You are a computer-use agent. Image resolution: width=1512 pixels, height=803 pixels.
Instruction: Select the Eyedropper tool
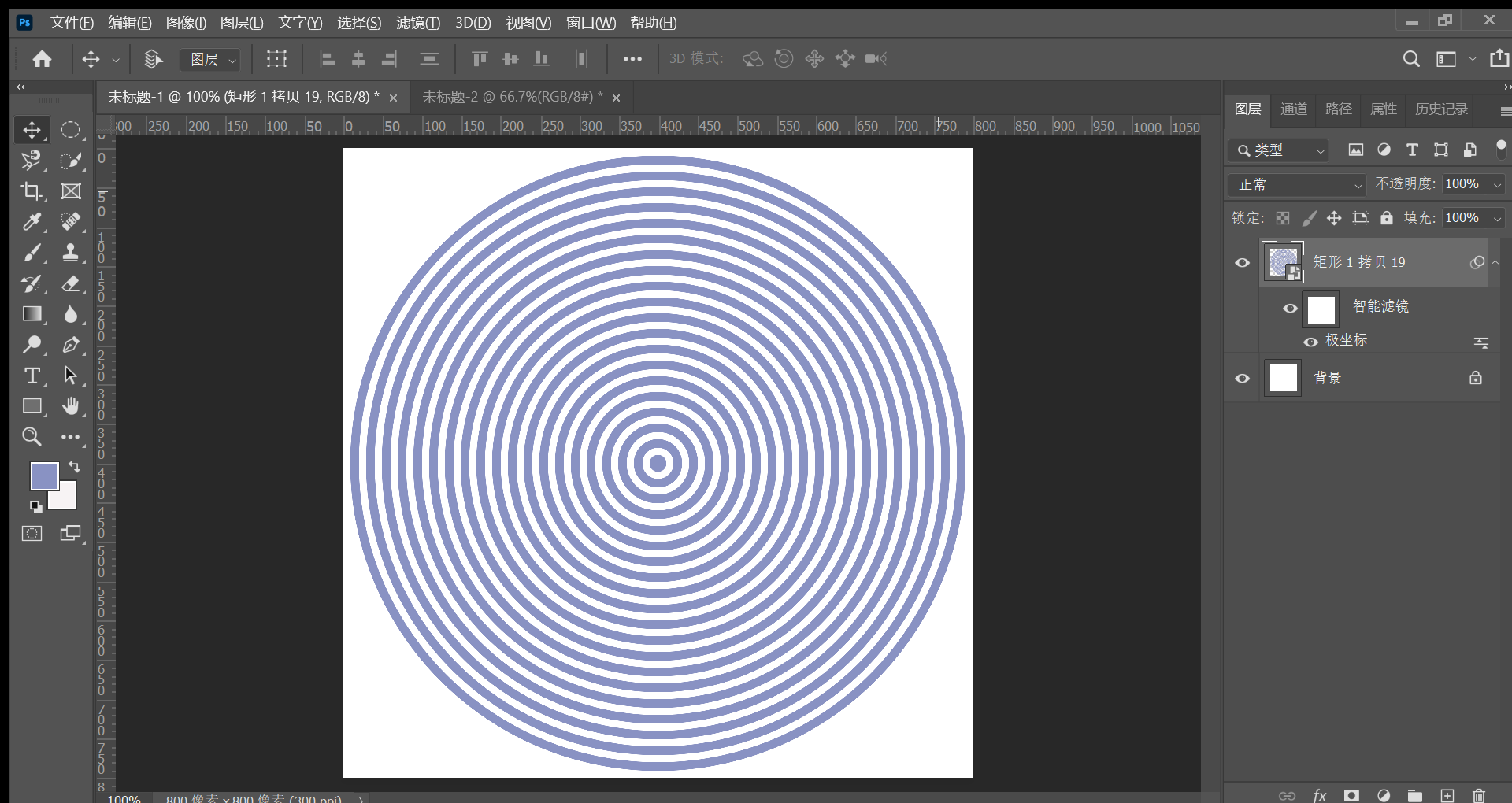point(31,222)
